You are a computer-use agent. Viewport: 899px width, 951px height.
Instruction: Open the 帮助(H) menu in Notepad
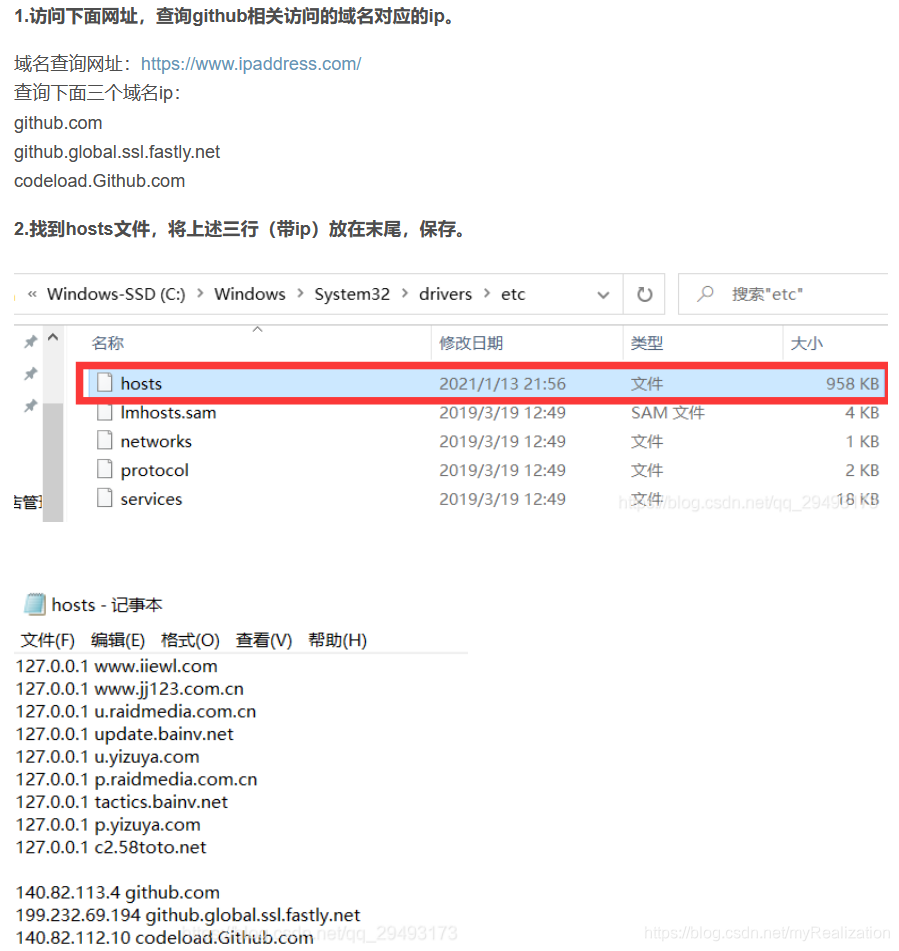pyautogui.click(x=337, y=640)
